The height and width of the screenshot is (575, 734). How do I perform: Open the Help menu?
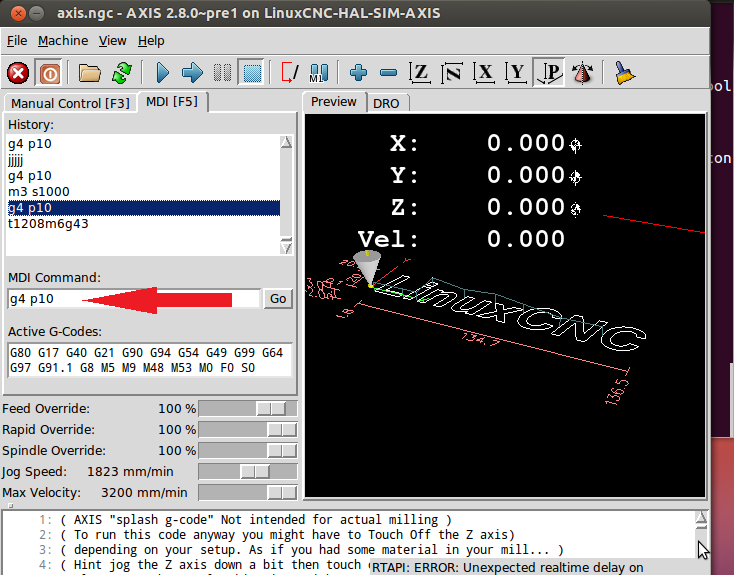pyautogui.click(x=151, y=41)
